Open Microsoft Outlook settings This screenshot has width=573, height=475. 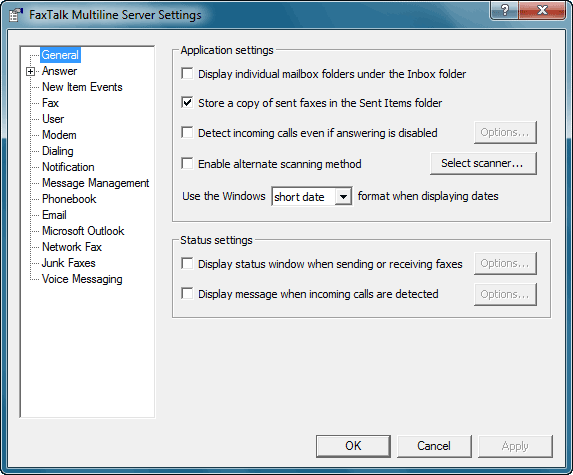[x=83, y=231]
